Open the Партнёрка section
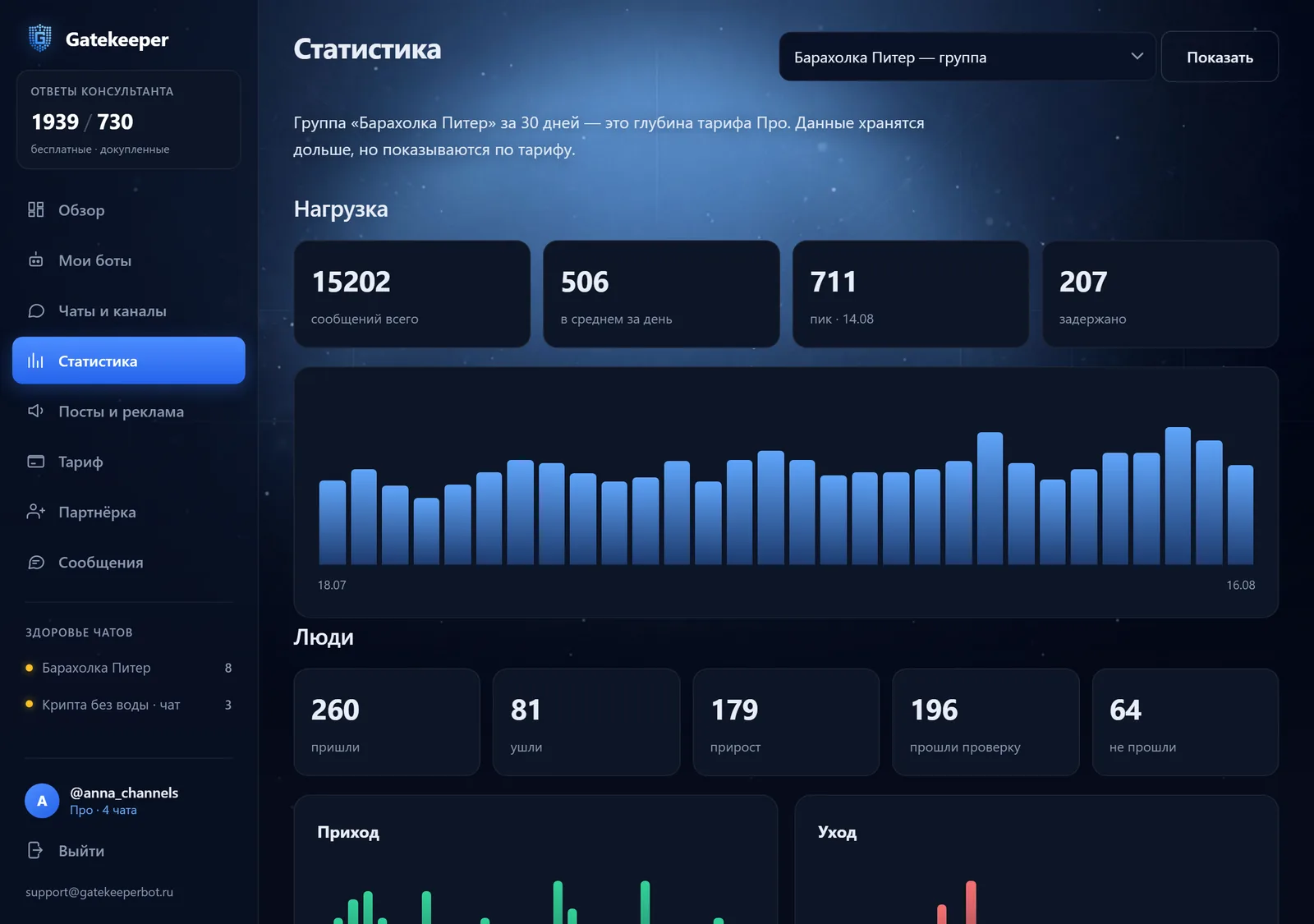1314x924 pixels. coord(129,512)
